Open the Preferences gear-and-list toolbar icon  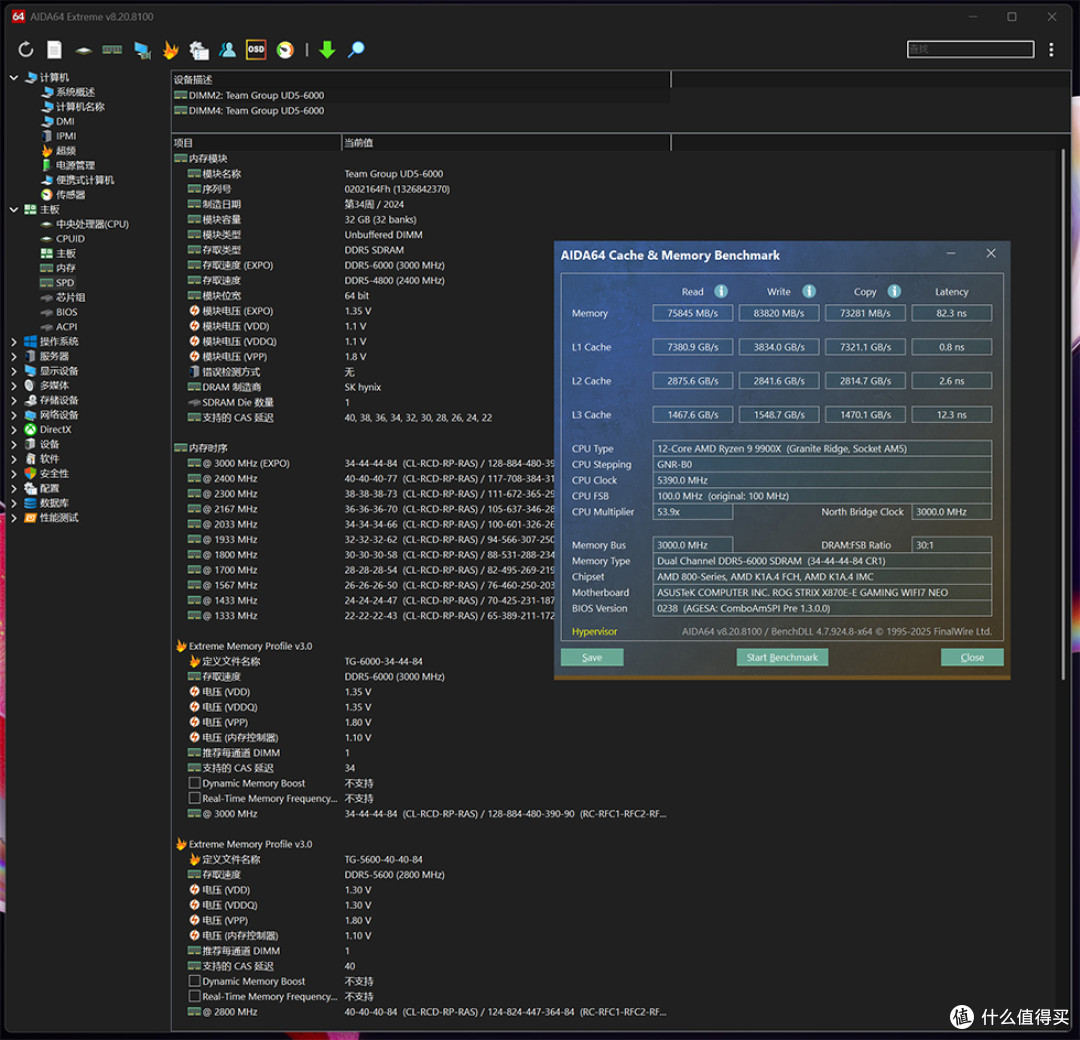199,50
